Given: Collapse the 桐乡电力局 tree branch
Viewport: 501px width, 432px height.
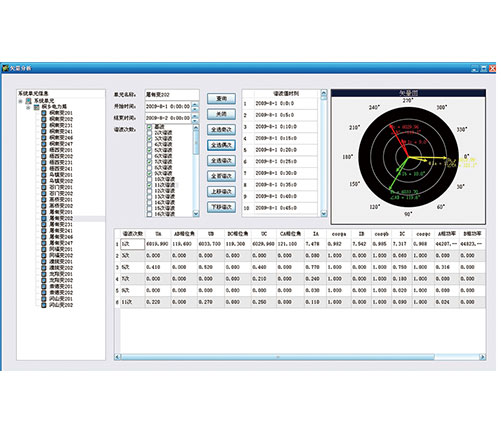Looking at the screenshot, I should click(28, 107).
